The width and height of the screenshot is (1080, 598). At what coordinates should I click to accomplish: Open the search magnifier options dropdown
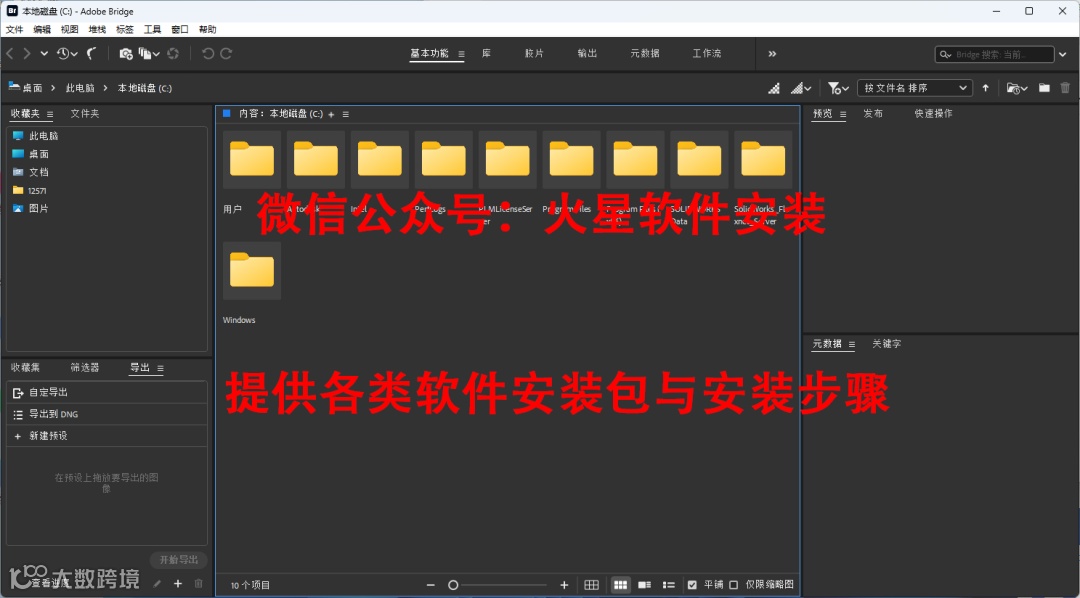point(945,54)
